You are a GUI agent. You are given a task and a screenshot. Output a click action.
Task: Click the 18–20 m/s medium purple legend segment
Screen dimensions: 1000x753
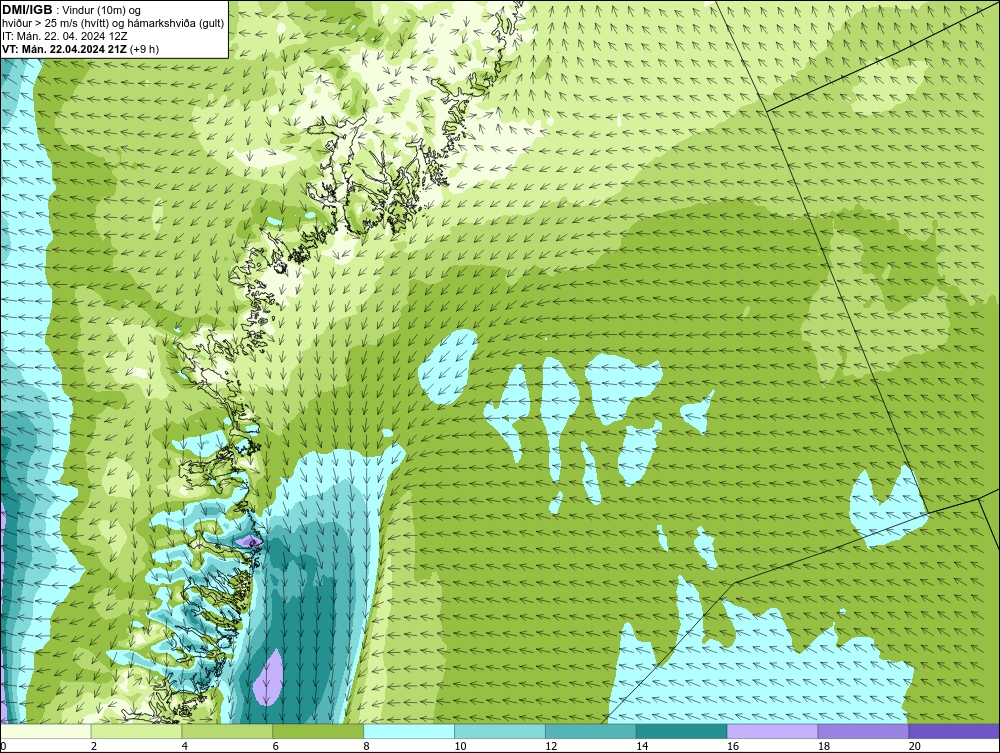pos(863,731)
